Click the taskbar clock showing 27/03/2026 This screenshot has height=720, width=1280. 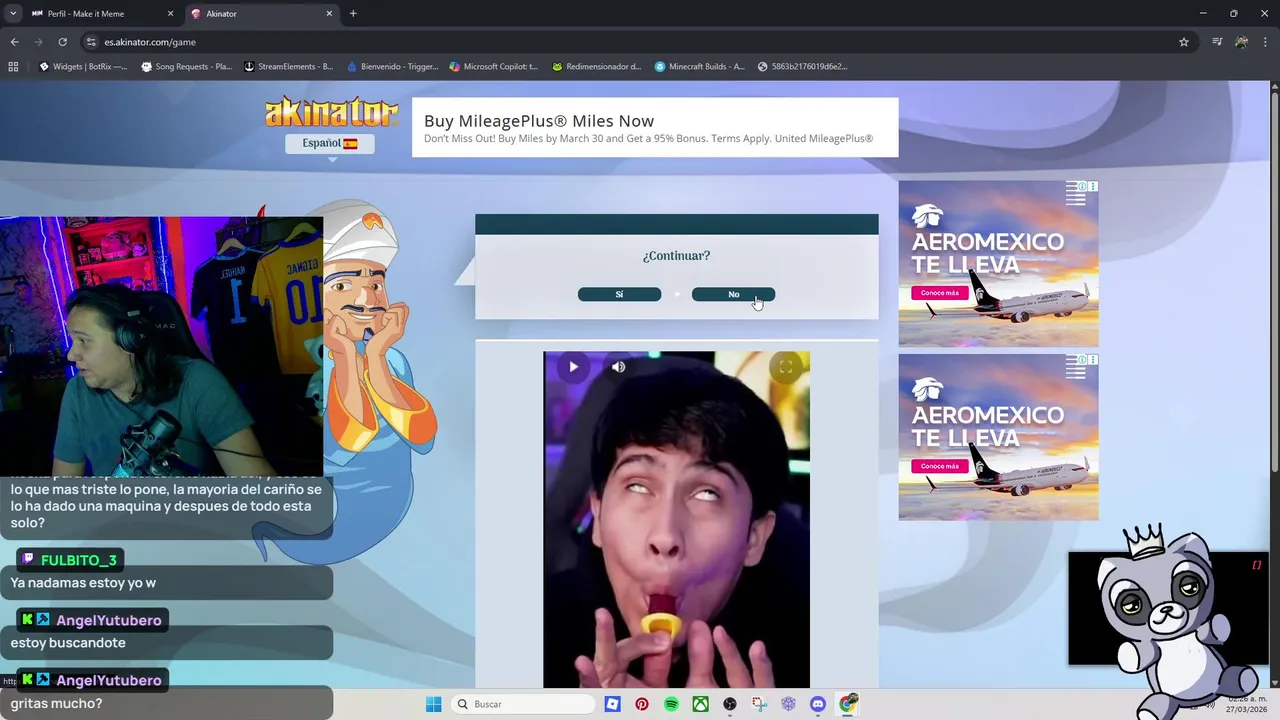point(1249,704)
